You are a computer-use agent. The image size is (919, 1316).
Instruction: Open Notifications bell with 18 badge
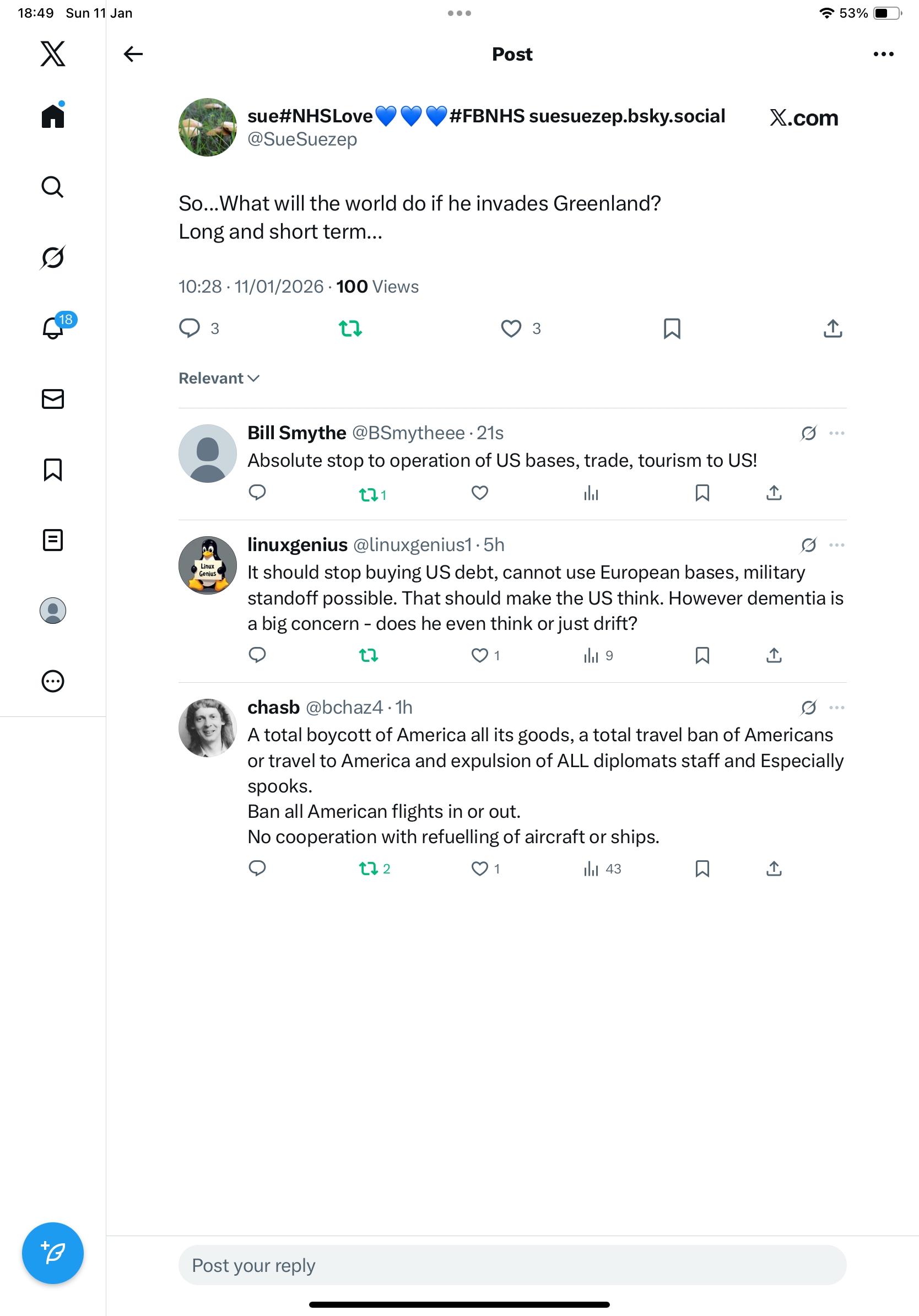(54, 328)
